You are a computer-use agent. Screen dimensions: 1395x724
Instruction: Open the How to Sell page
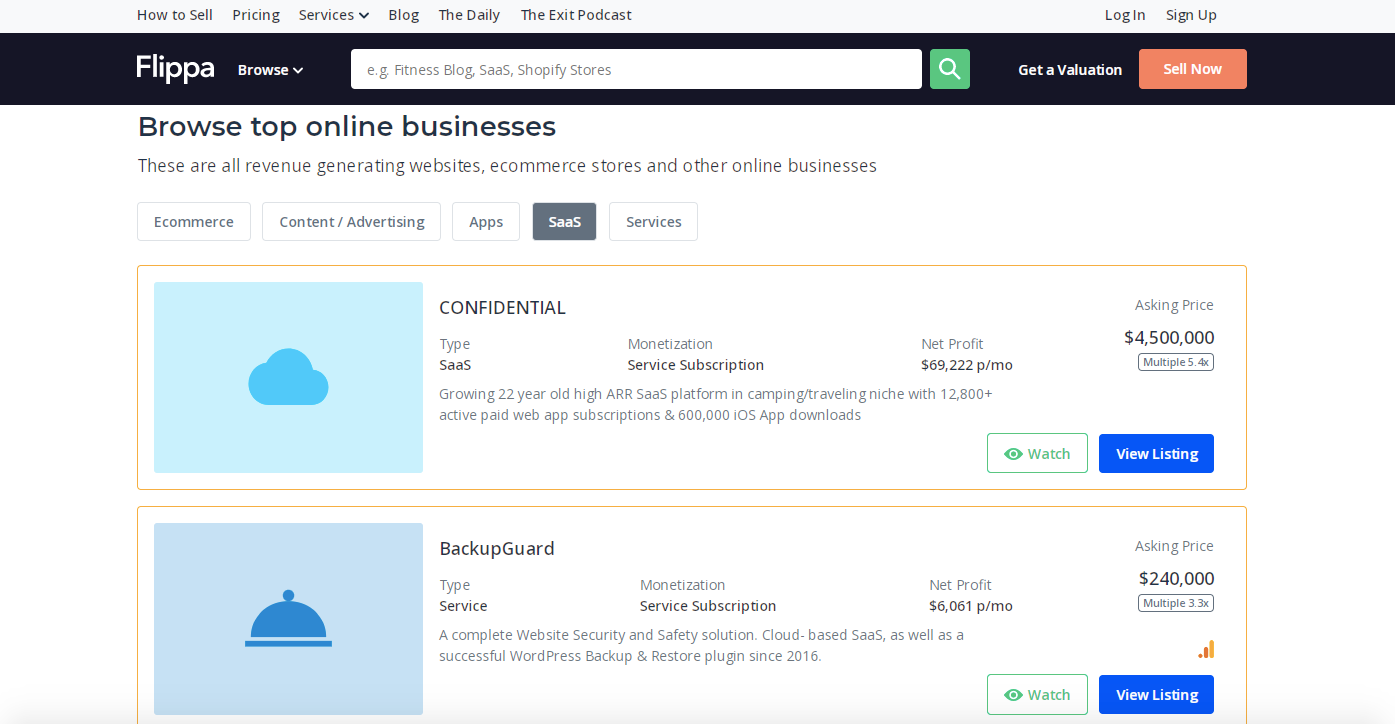point(175,15)
